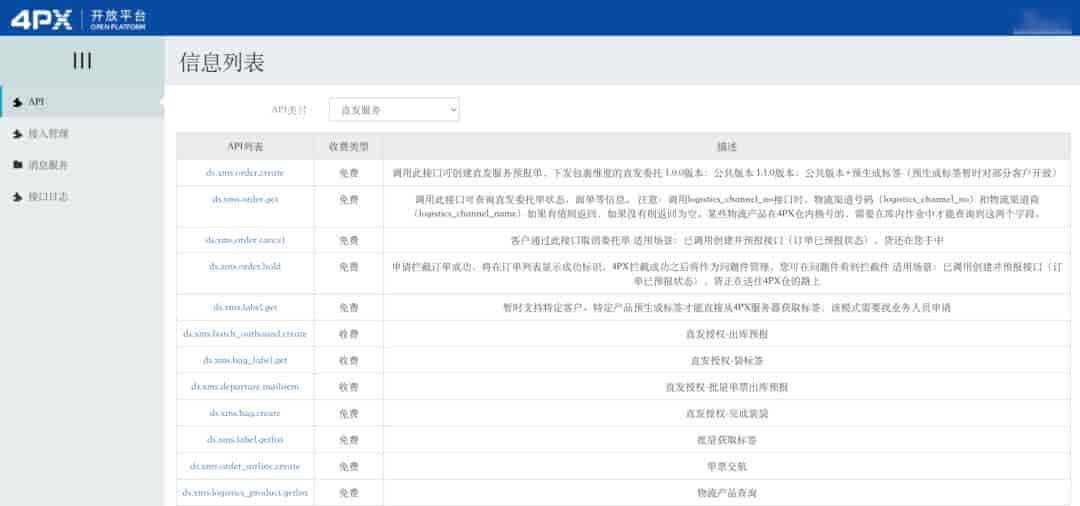Click 免费 cell in the order.create row
This screenshot has width=1080, height=506.
point(349,173)
